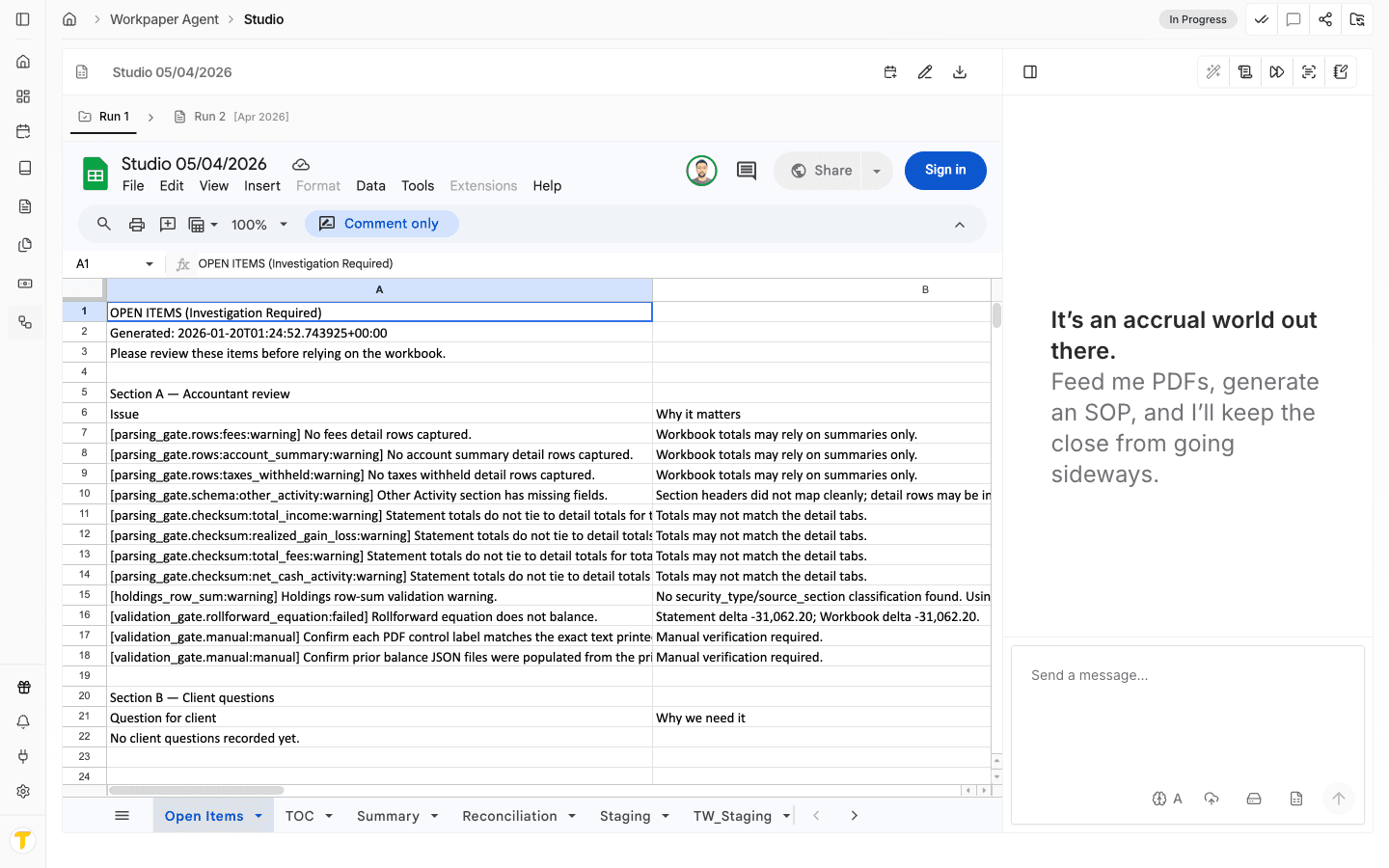Open the comments bubble icon in top bar
Image resolution: width=1389 pixels, height=868 pixels.
[1294, 19]
